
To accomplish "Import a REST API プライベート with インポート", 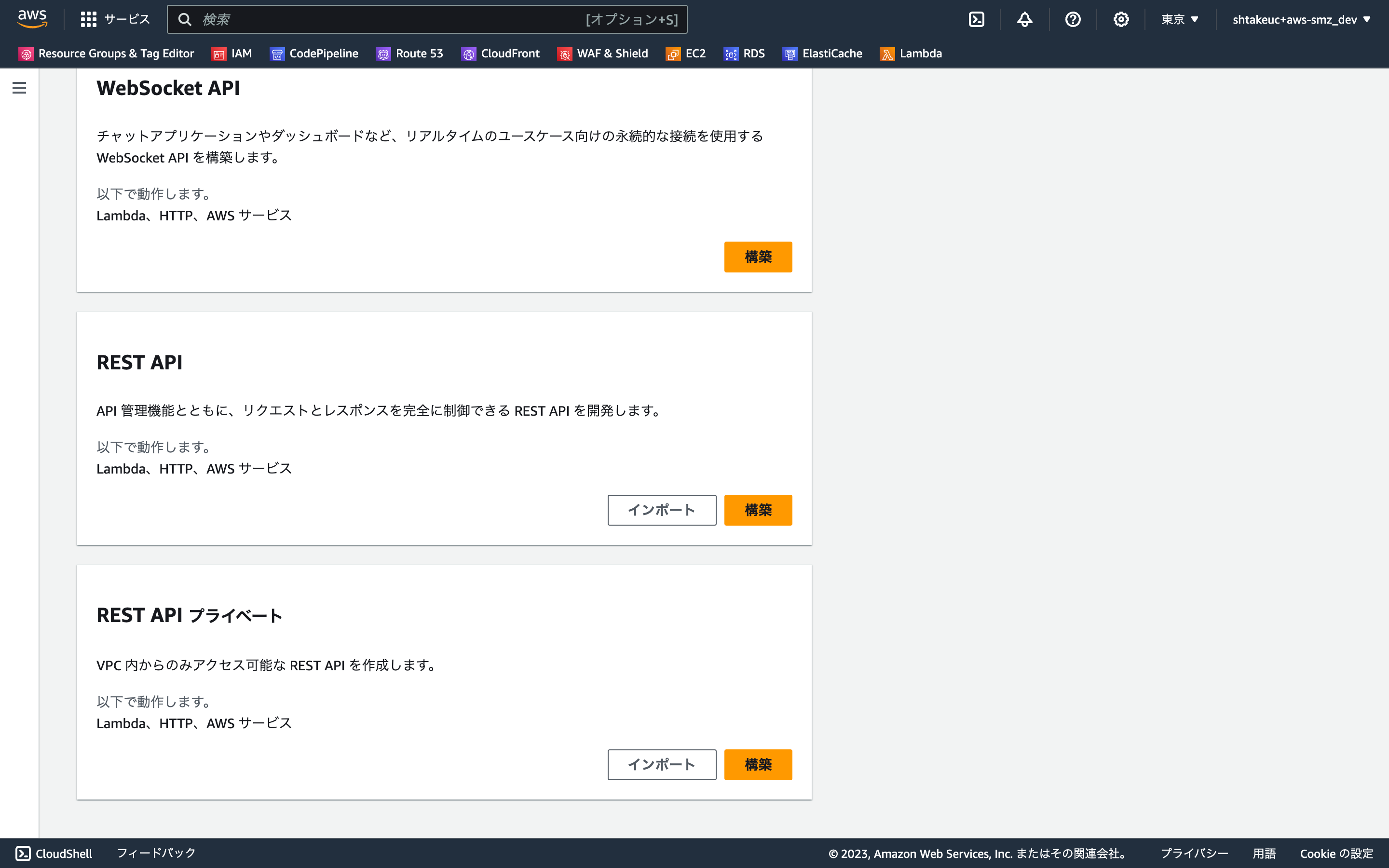I will tap(662, 765).
